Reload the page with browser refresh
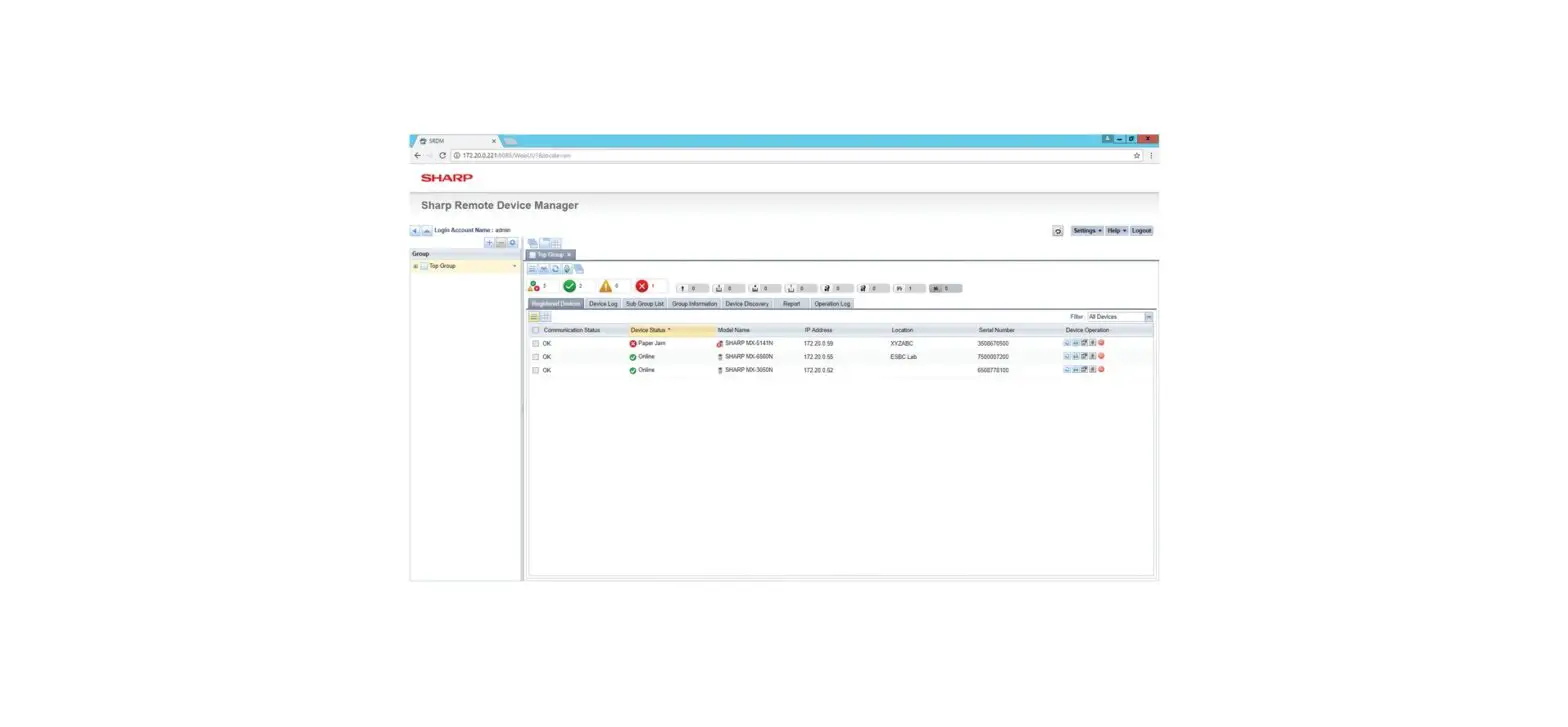This screenshot has width=1568, height=727. point(442,156)
